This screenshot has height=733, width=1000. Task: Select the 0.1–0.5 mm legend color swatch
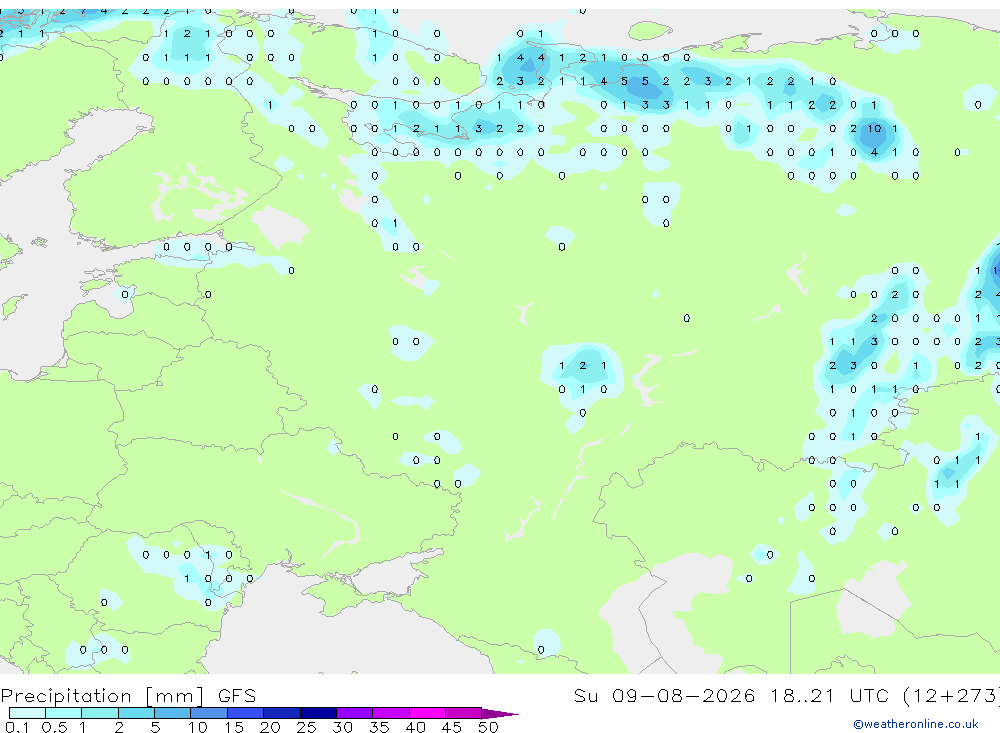(x=27, y=713)
